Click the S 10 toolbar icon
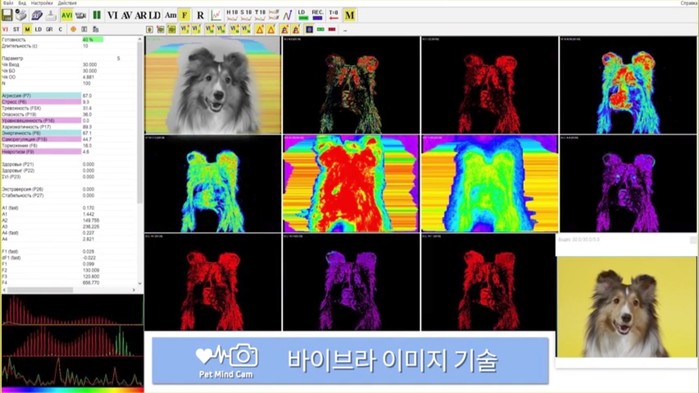This screenshot has width=699, height=393. 246,15
